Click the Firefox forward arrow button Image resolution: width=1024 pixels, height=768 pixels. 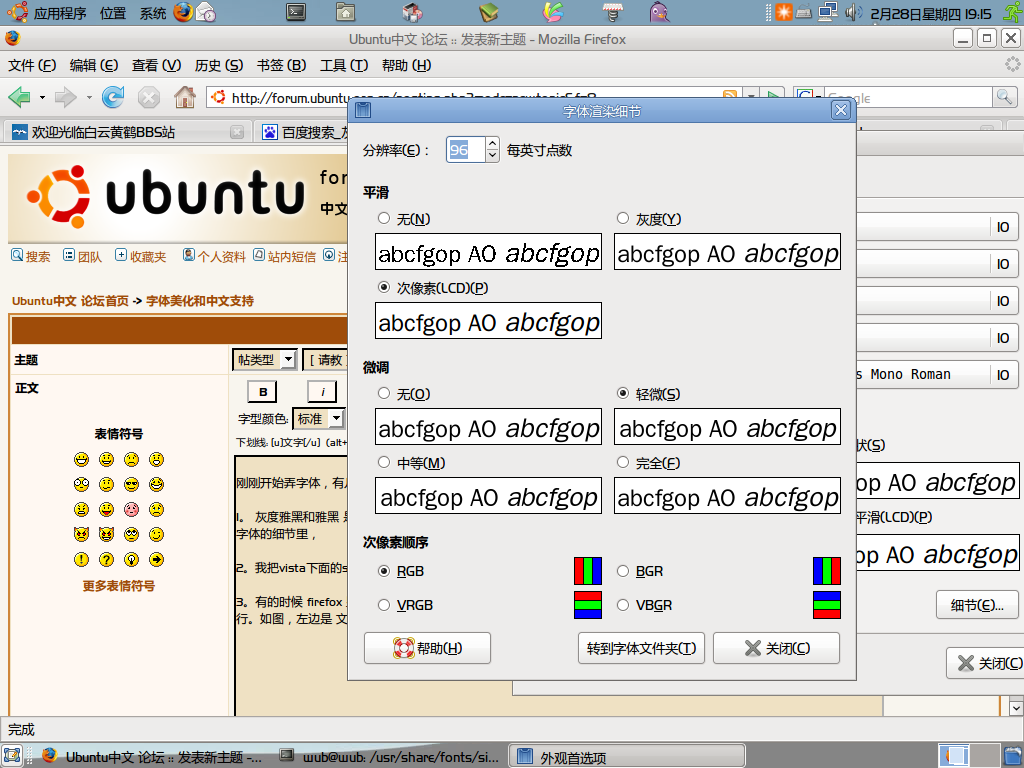[65, 98]
